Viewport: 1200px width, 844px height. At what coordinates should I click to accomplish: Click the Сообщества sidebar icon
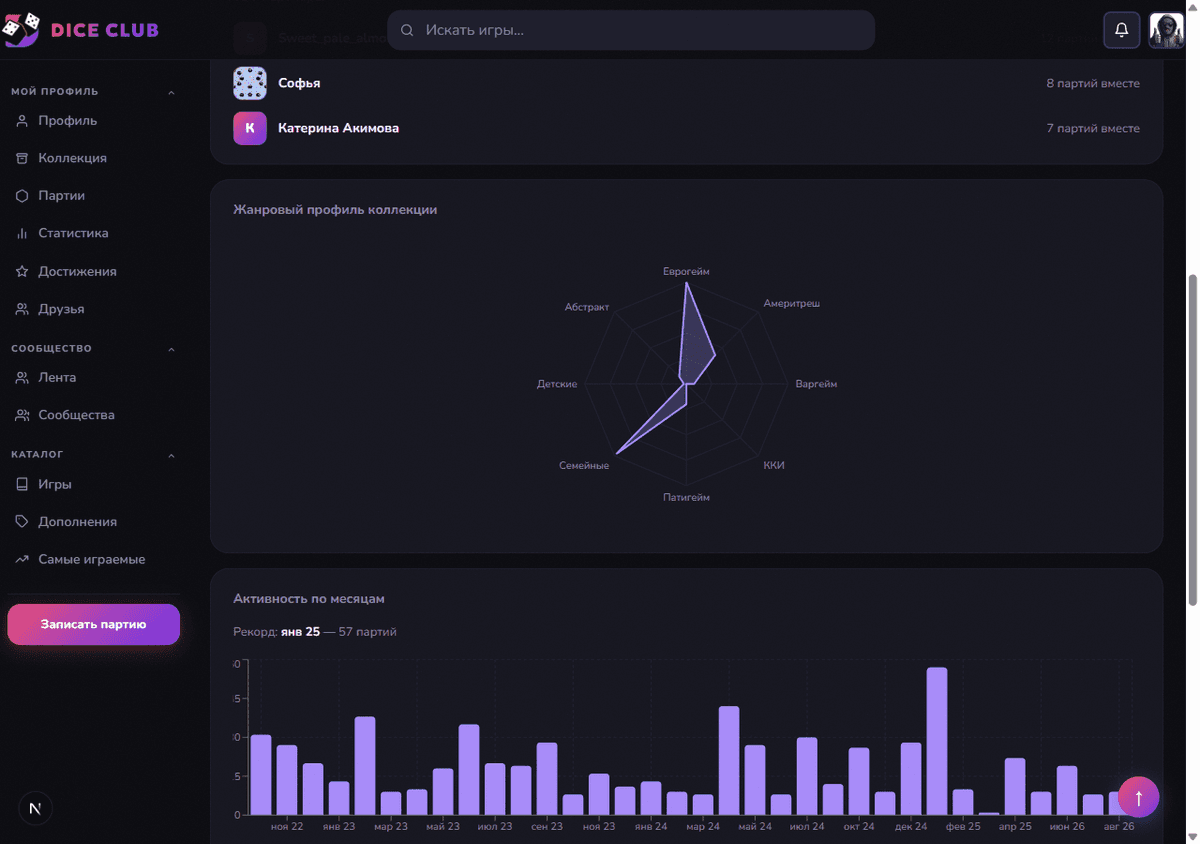click(22, 415)
